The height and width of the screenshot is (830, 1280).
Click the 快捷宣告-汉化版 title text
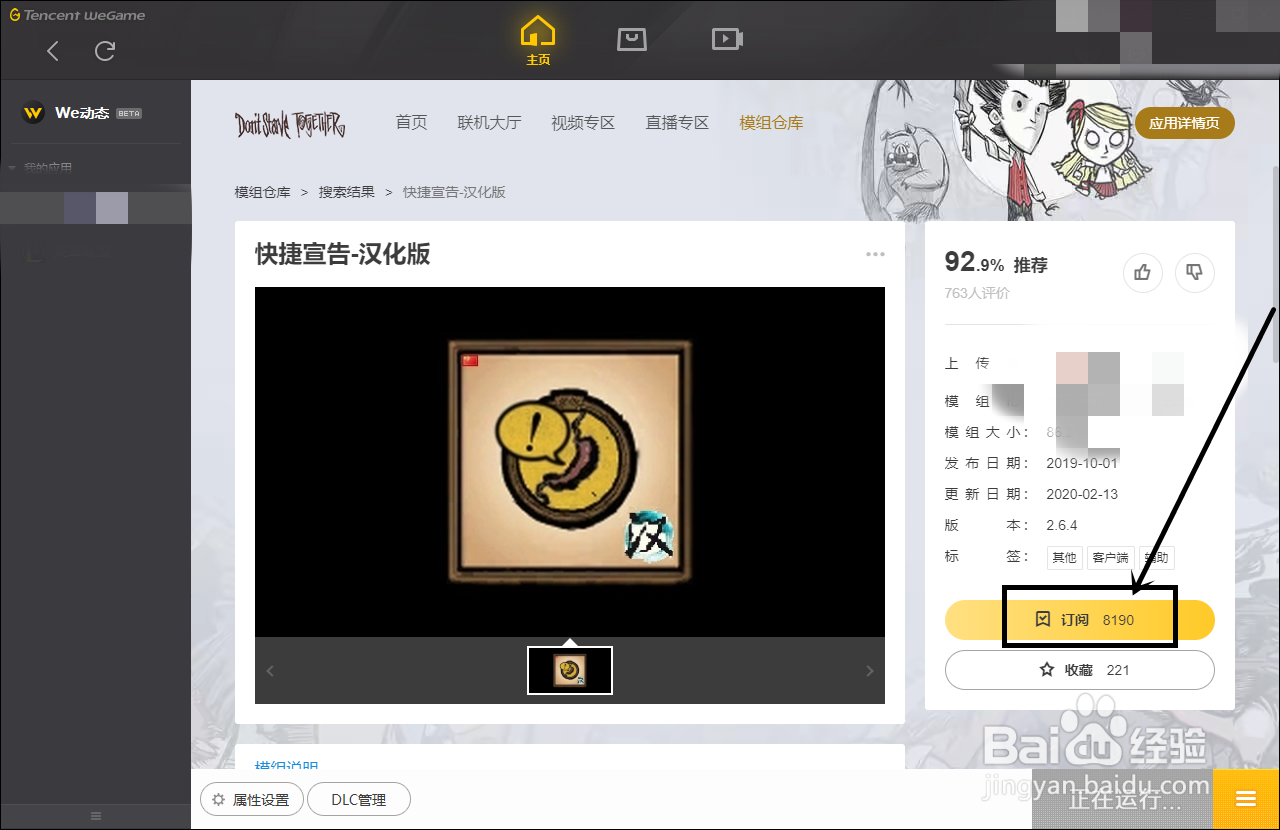(x=343, y=254)
